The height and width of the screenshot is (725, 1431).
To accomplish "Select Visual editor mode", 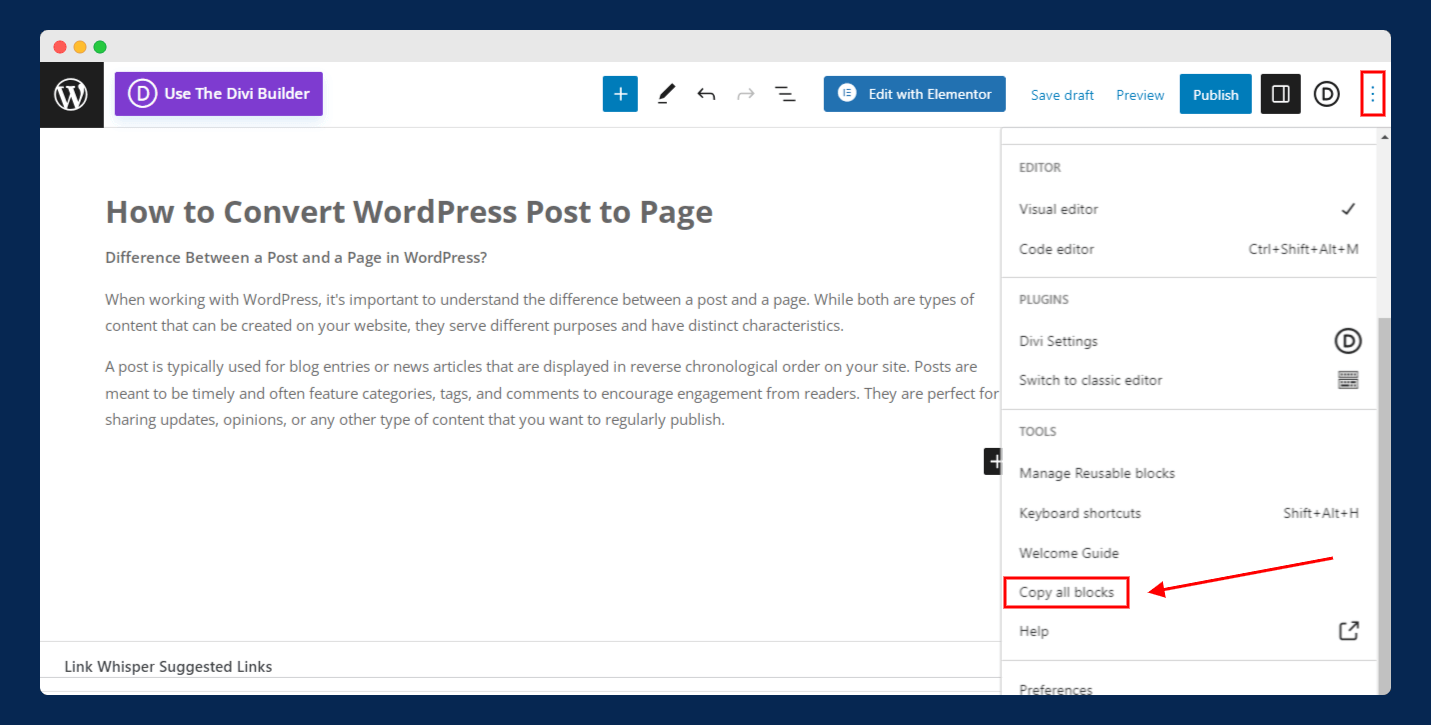I will point(1058,209).
